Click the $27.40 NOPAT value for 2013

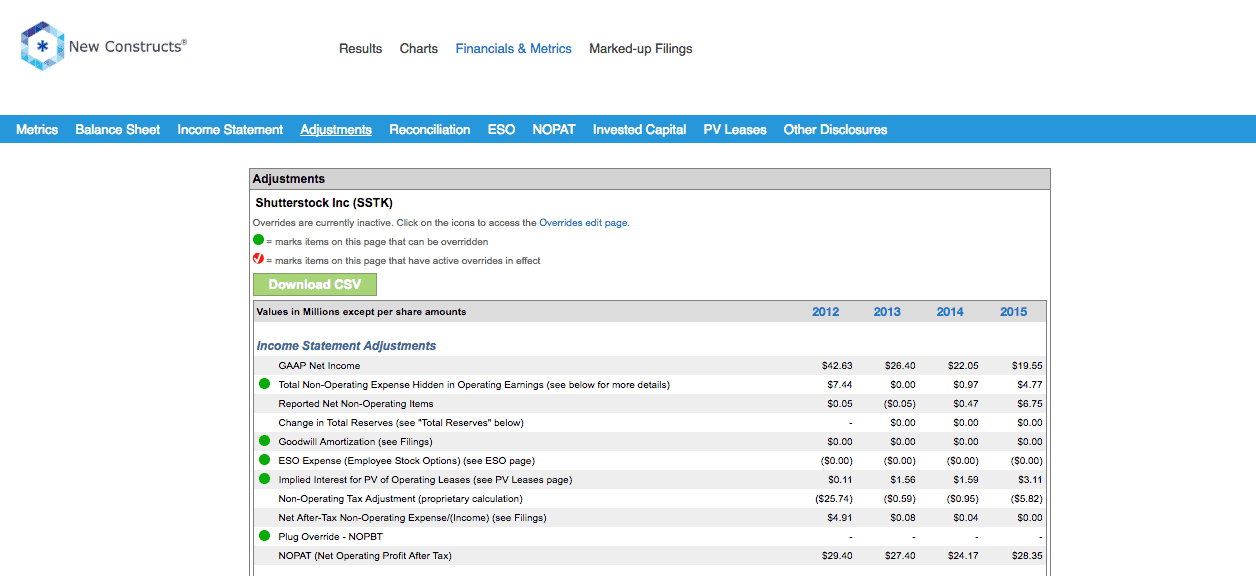(900, 556)
